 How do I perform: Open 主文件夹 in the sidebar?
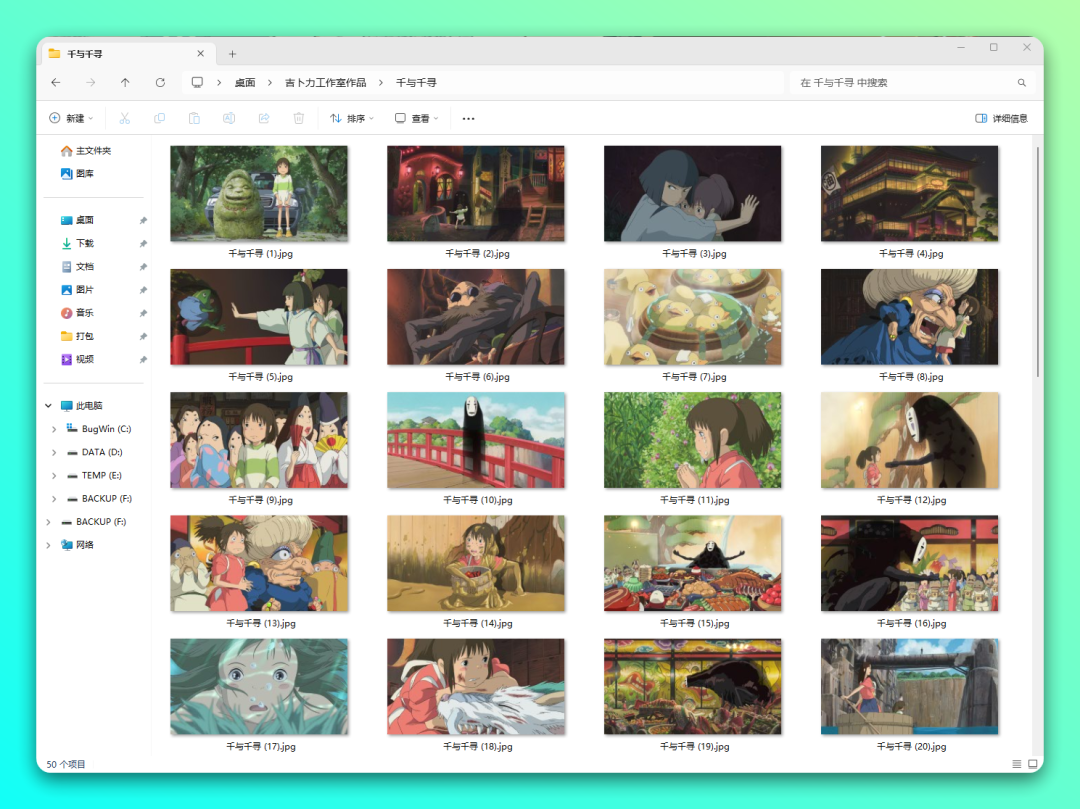85,151
